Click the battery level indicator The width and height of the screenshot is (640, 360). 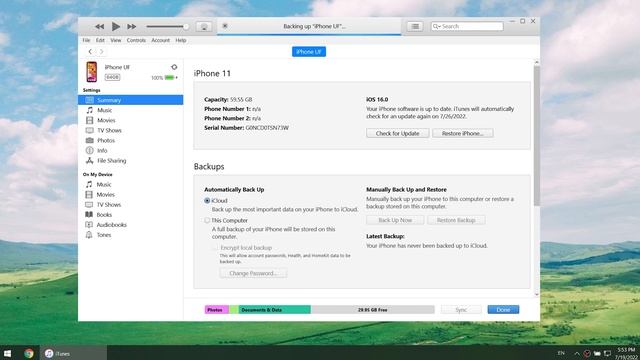coord(169,78)
